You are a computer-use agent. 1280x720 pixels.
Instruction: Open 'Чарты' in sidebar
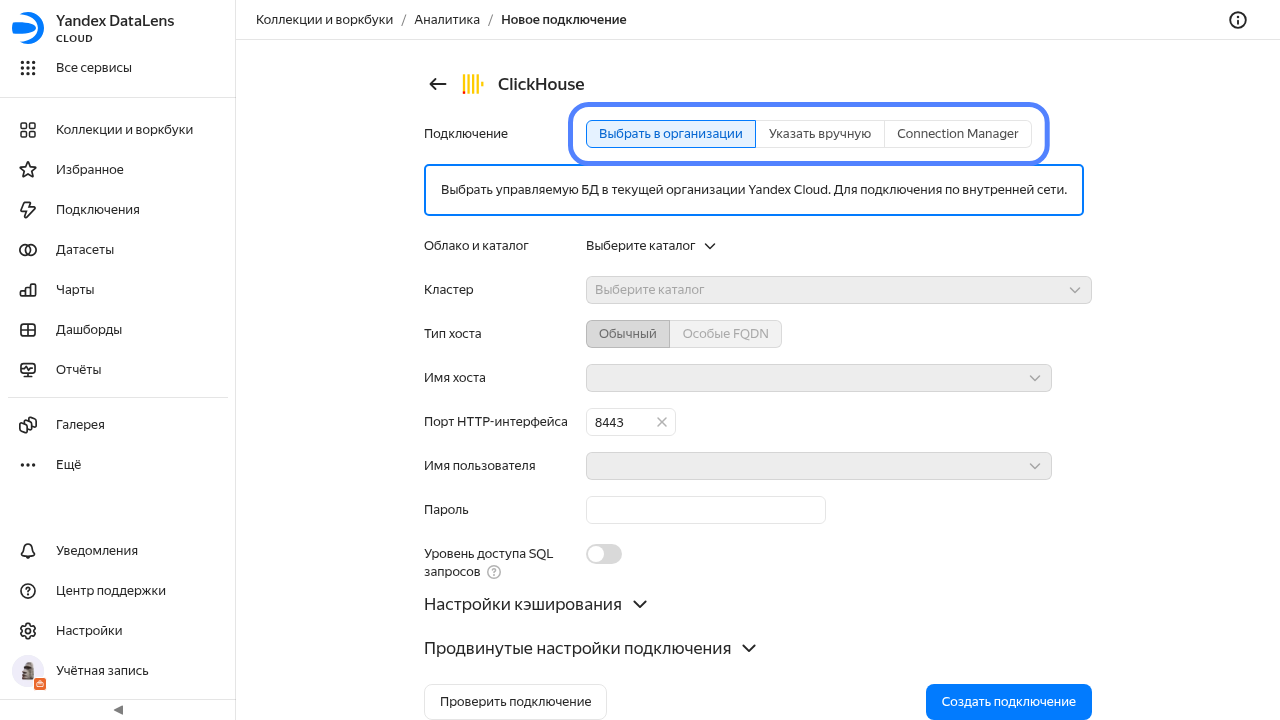118,290
